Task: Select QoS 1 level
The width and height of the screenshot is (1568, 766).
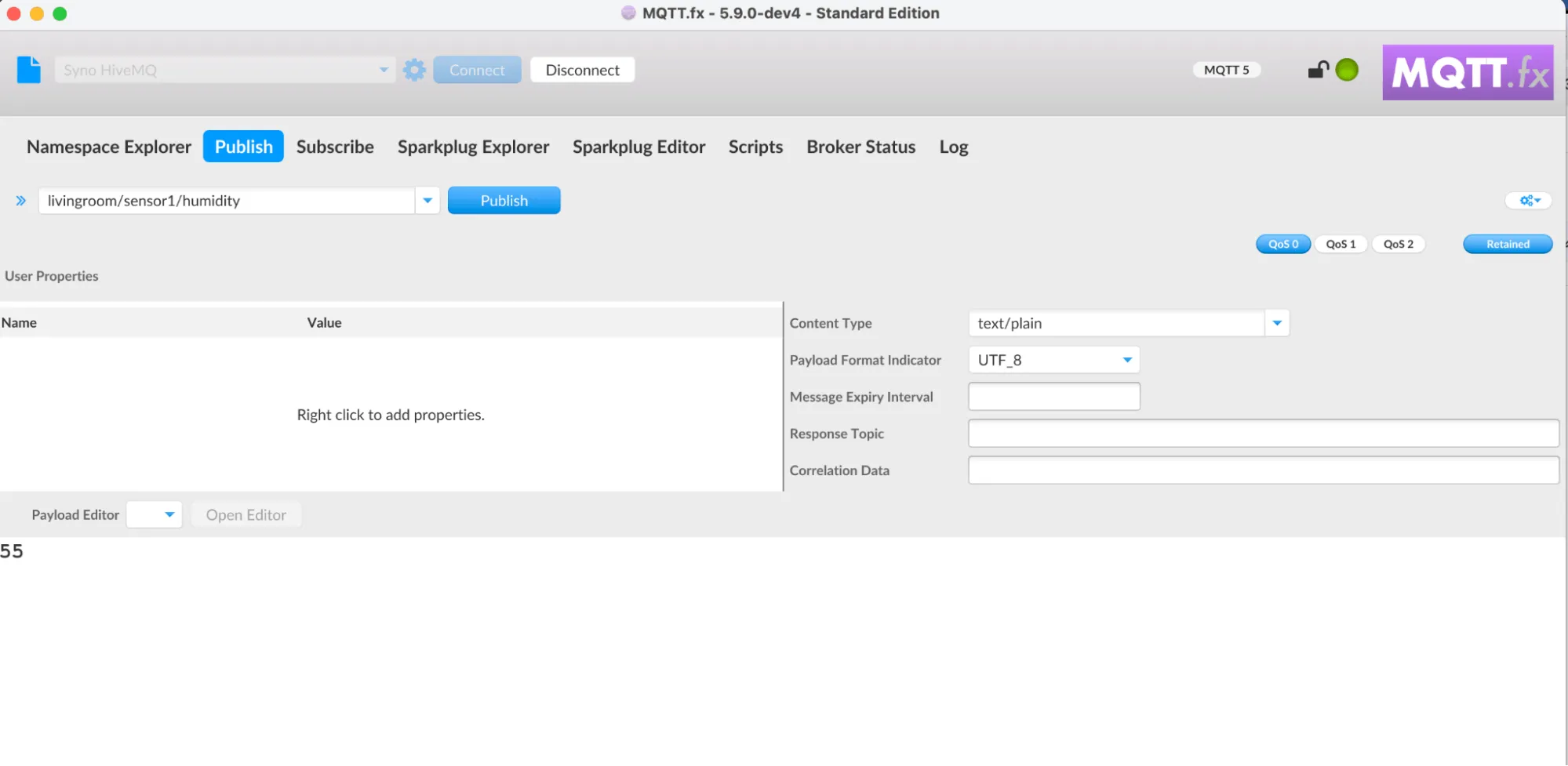Action: (1341, 244)
